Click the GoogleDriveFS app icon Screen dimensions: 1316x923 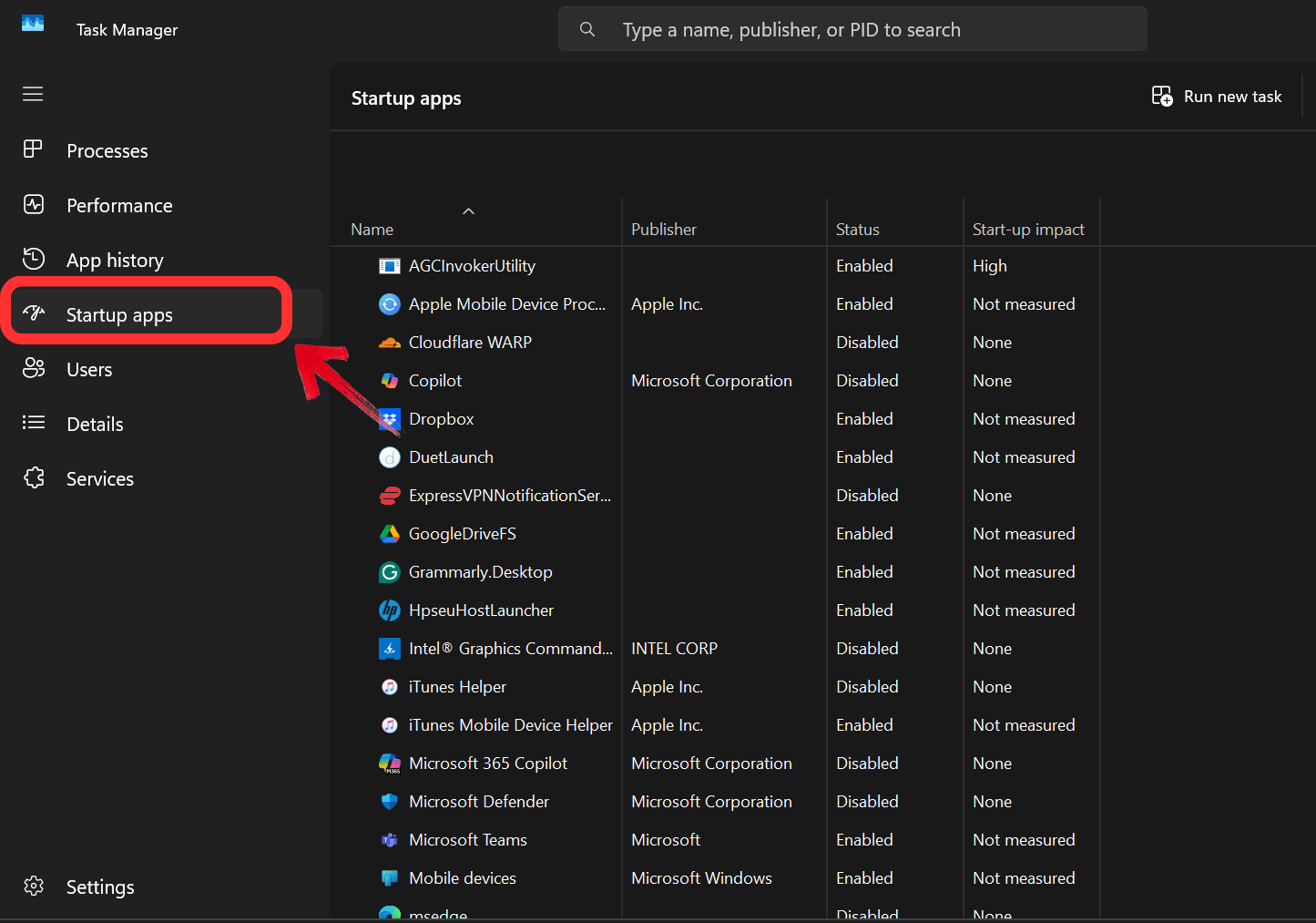390,534
